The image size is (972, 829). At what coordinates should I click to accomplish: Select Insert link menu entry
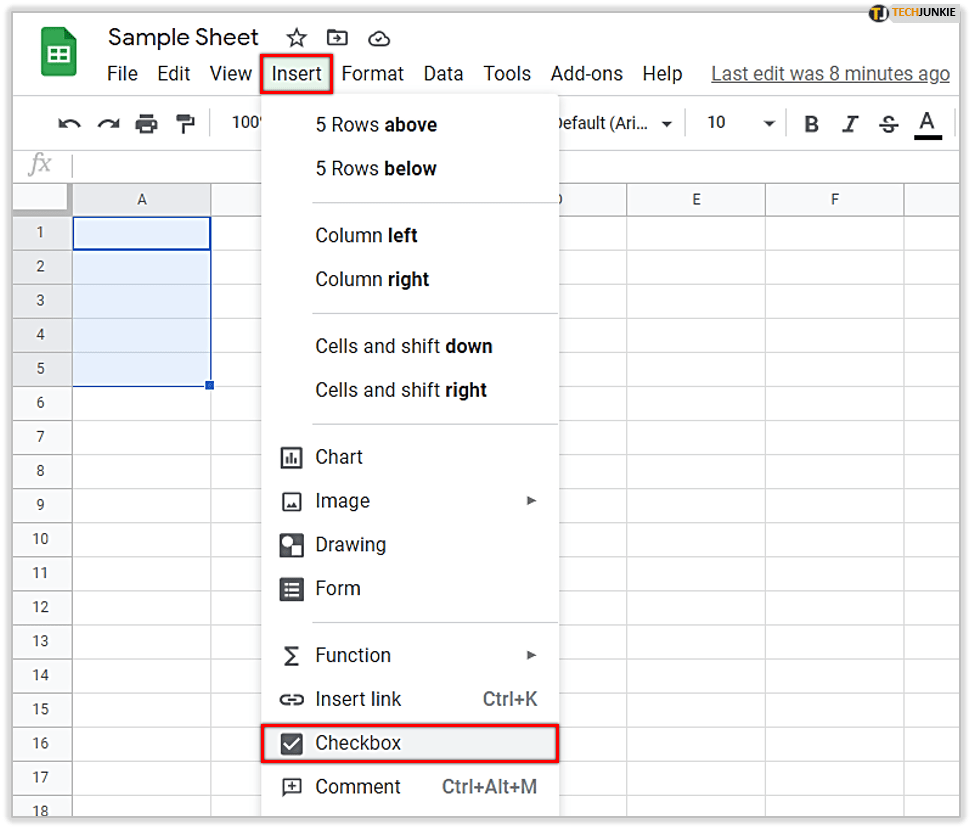(x=409, y=700)
